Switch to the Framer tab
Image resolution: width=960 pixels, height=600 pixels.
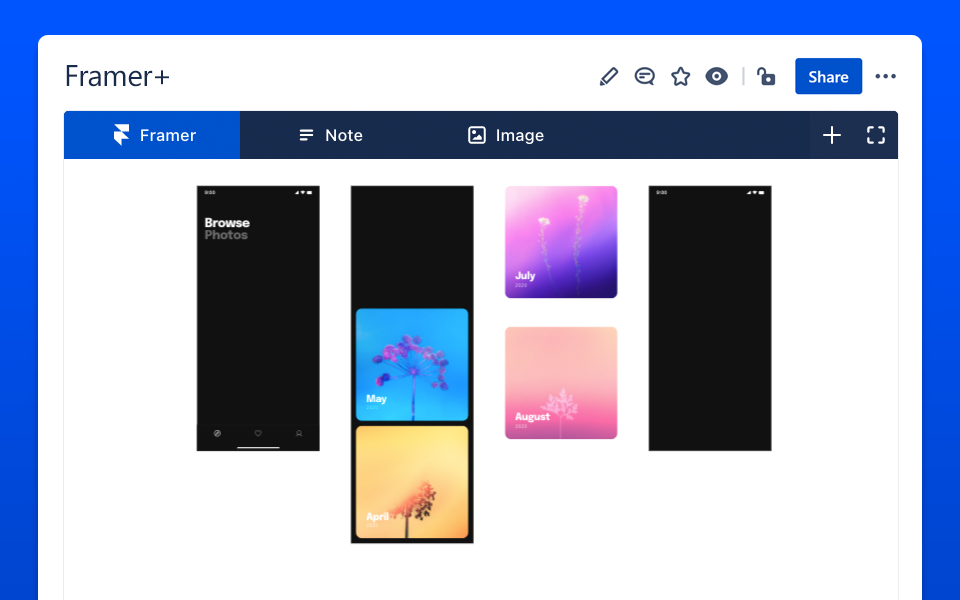(152, 135)
